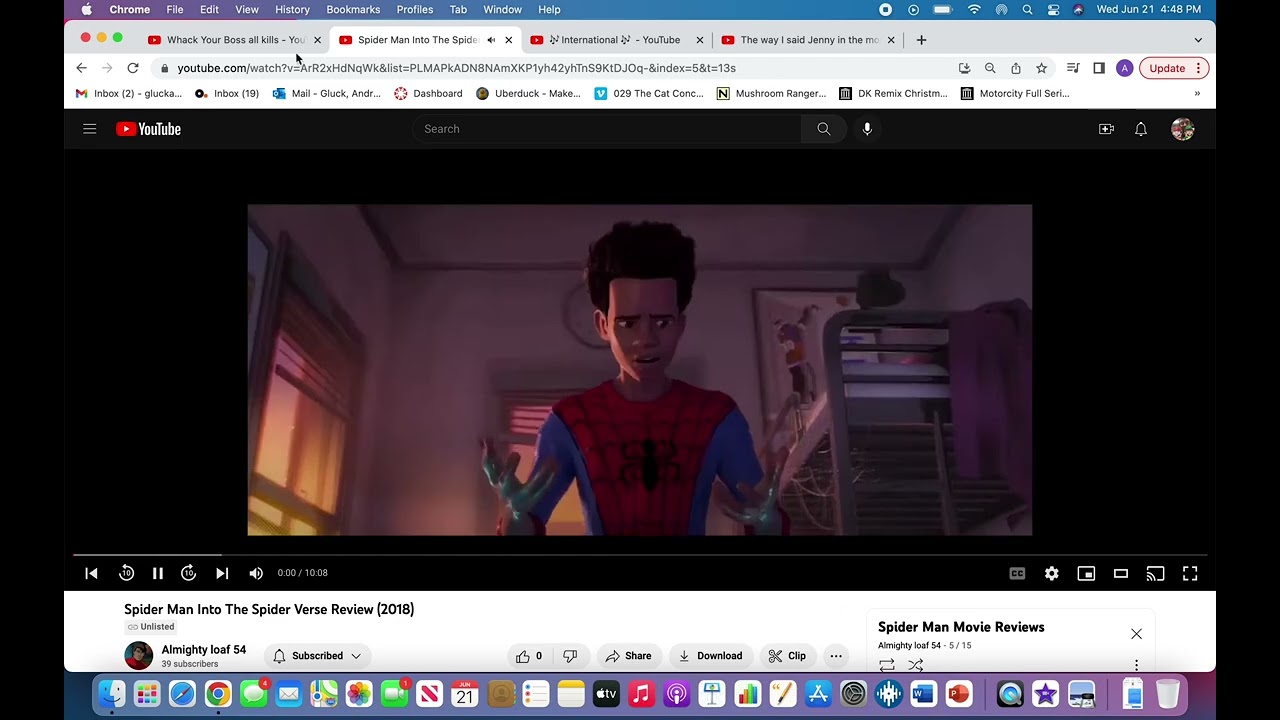Go to the YouTube home logo

[148, 129]
